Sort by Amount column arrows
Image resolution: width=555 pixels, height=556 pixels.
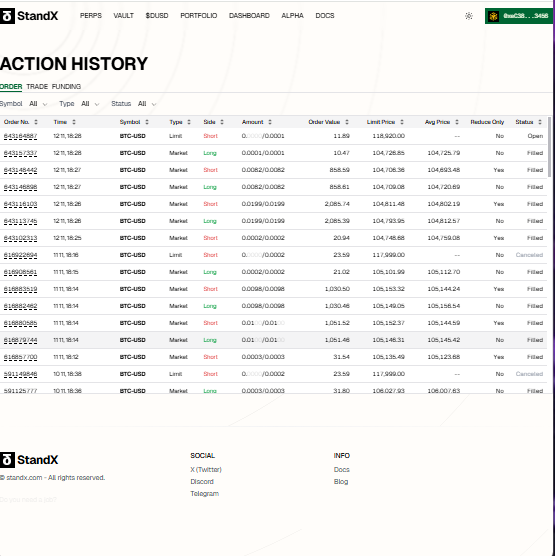coord(270,122)
